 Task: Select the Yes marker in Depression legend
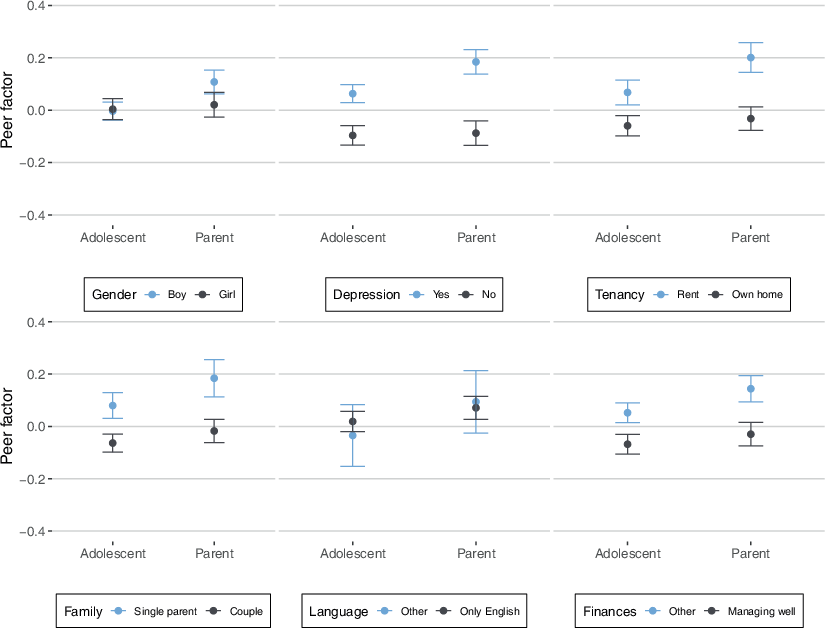(x=411, y=295)
